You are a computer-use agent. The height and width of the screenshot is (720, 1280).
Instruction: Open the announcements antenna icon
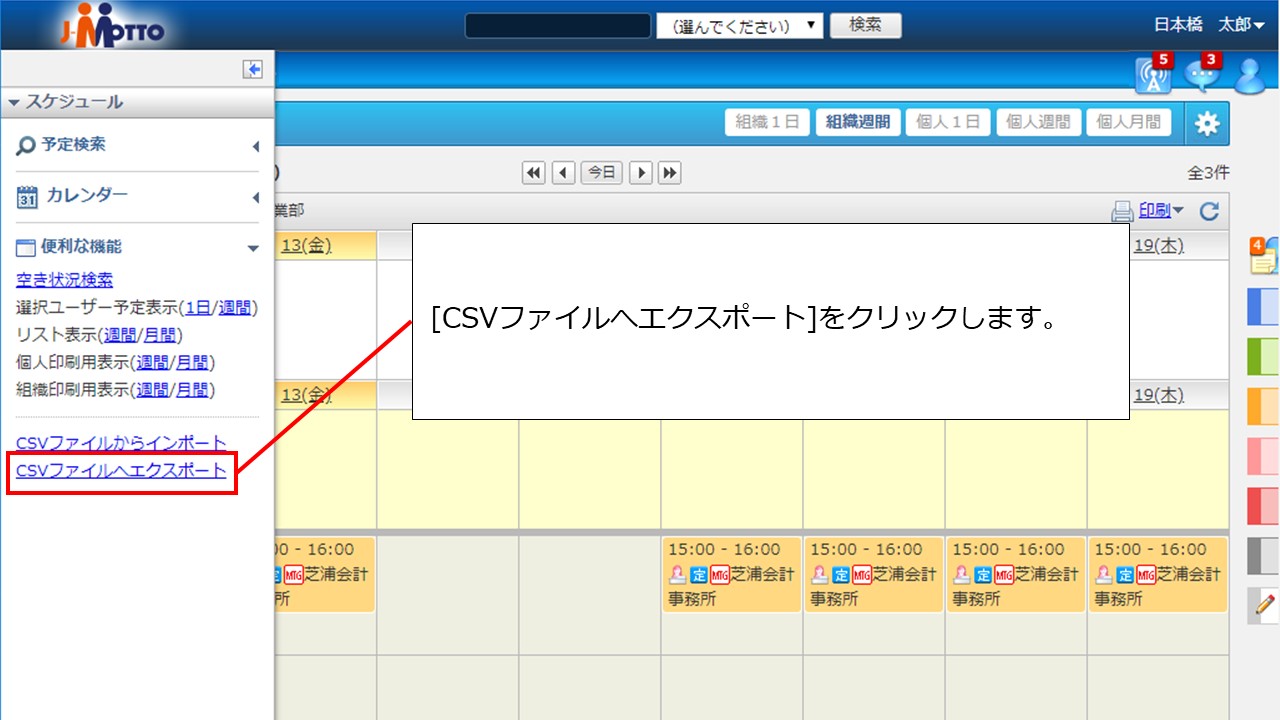(1153, 76)
